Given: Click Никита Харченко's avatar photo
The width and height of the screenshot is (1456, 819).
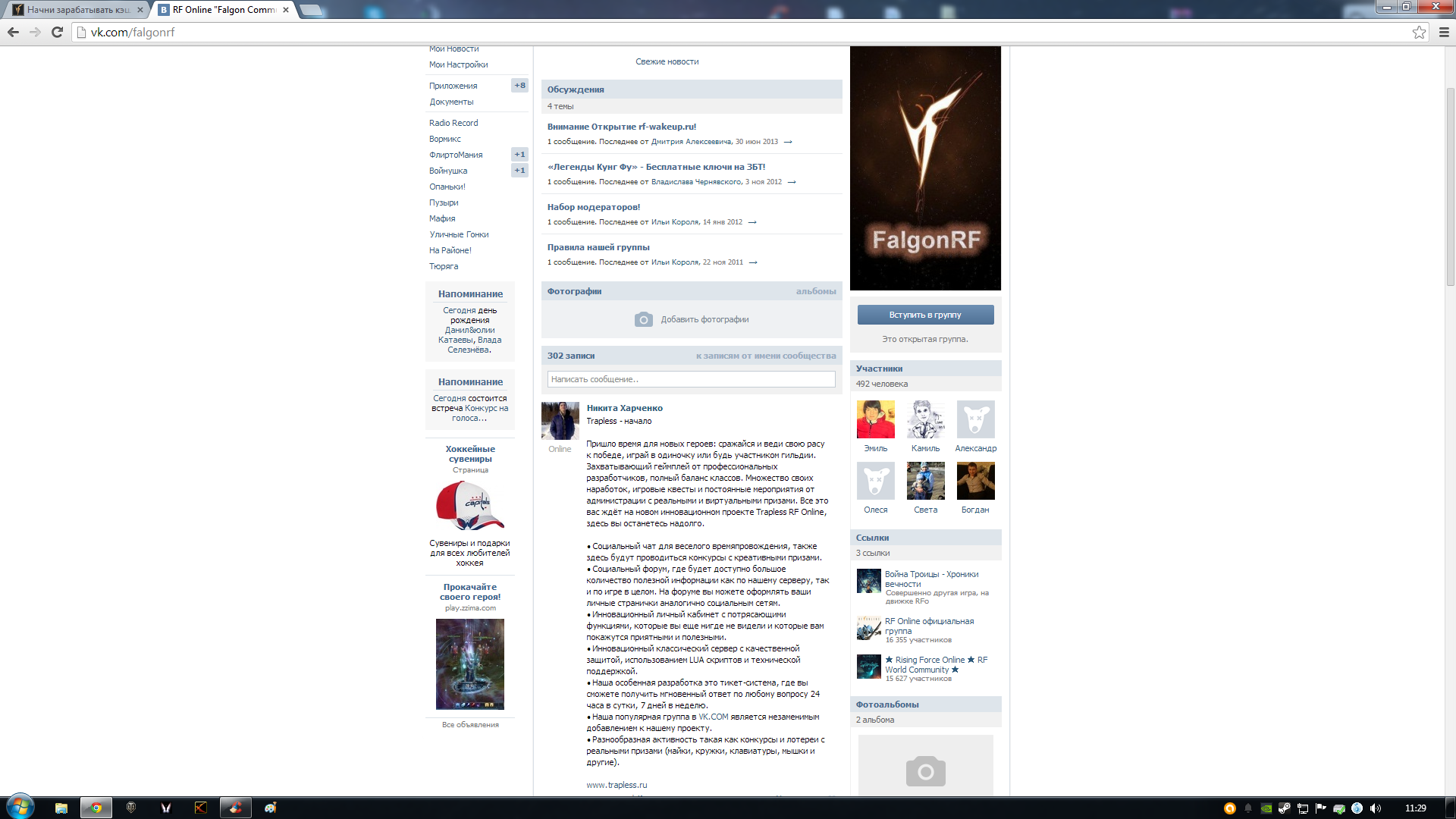Looking at the screenshot, I should [x=560, y=421].
